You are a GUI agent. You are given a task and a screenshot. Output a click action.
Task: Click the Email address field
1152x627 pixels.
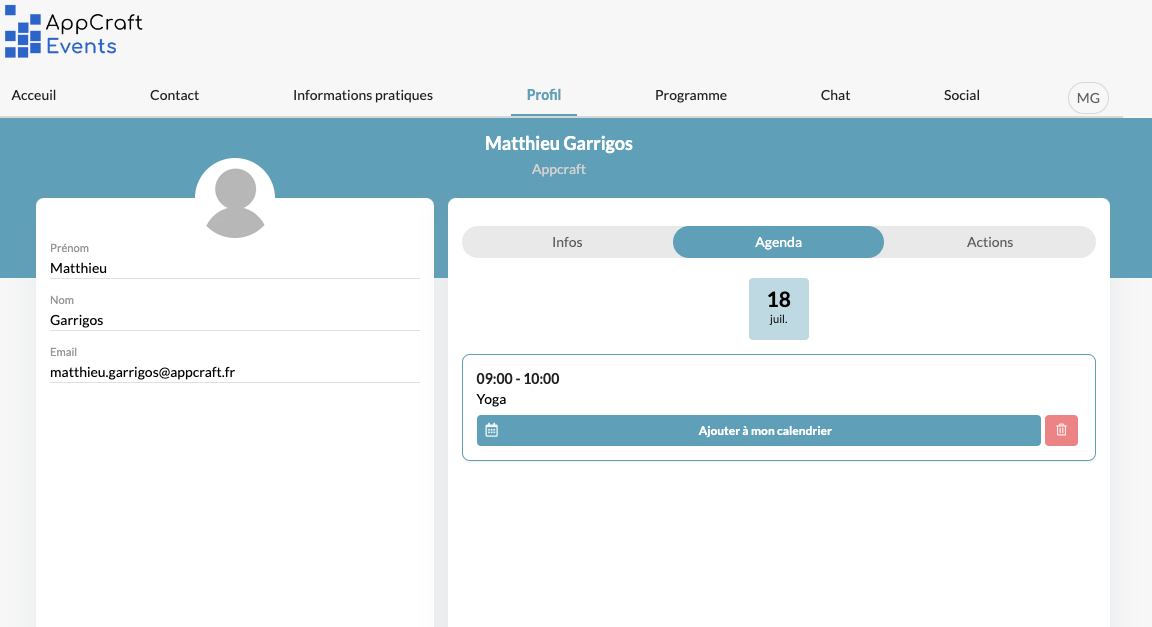tap(235, 372)
